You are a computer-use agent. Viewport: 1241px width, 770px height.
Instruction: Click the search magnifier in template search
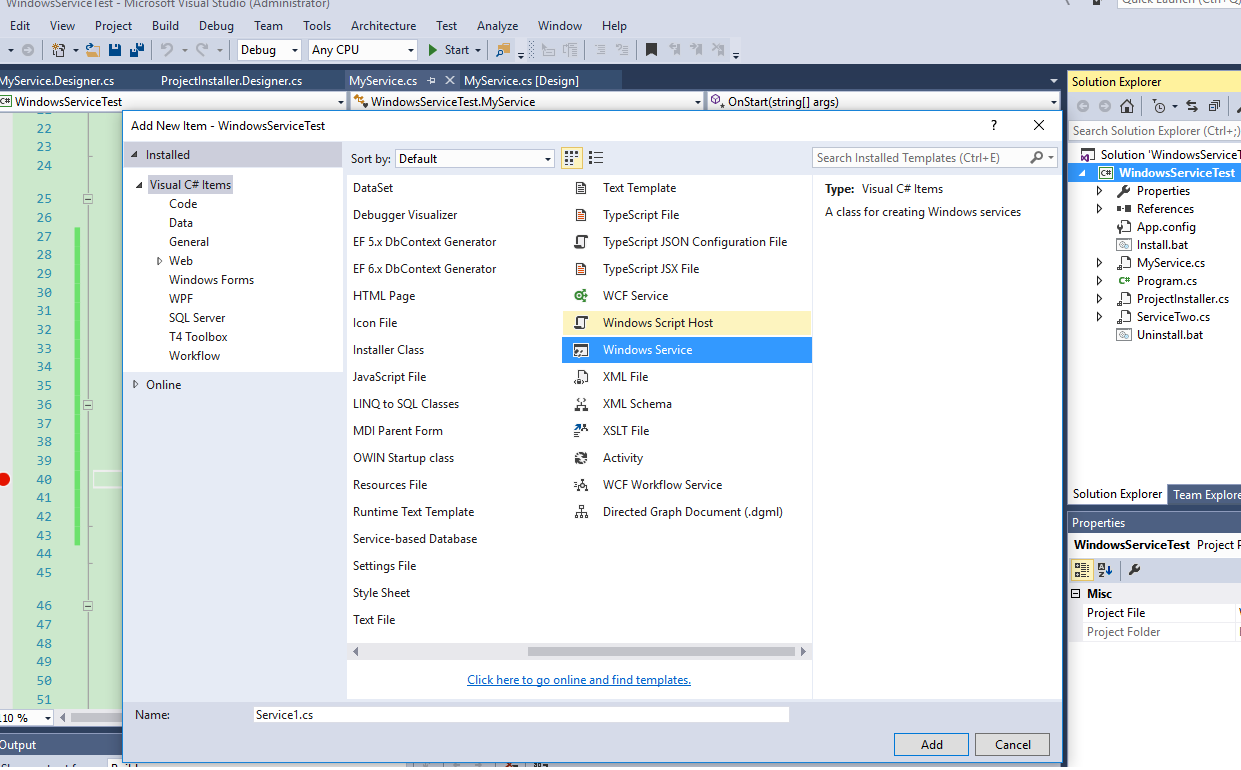click(1037, 157)
